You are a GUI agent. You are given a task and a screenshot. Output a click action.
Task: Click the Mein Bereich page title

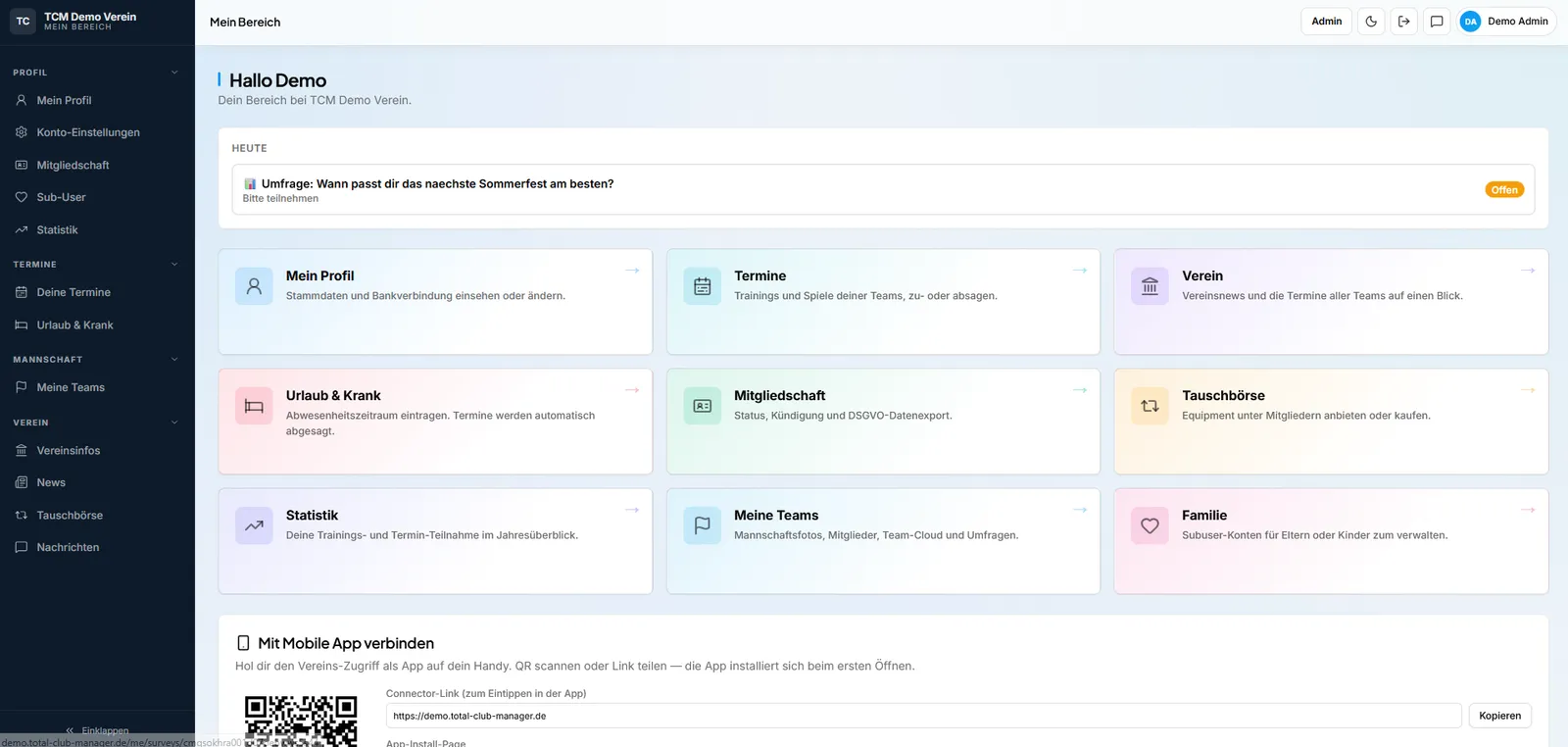point(245,22)
